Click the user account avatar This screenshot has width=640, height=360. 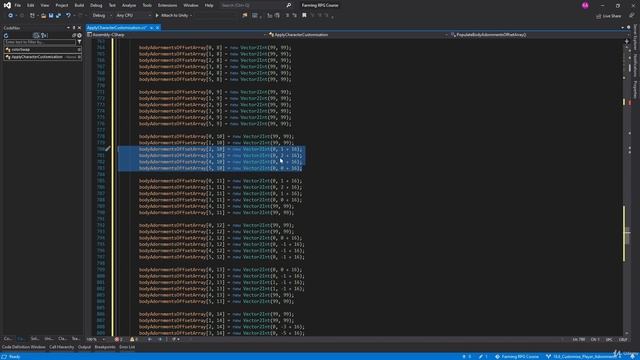point(585,5)
